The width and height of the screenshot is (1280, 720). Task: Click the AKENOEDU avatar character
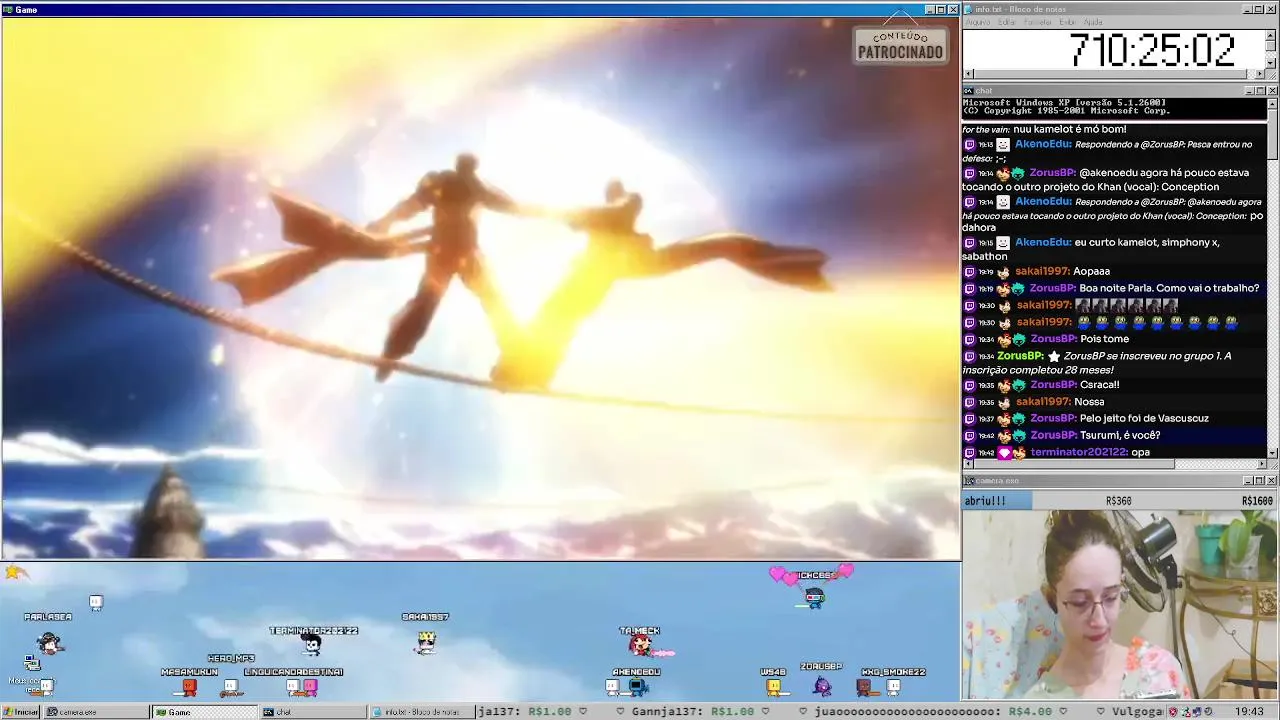point(637,686)
